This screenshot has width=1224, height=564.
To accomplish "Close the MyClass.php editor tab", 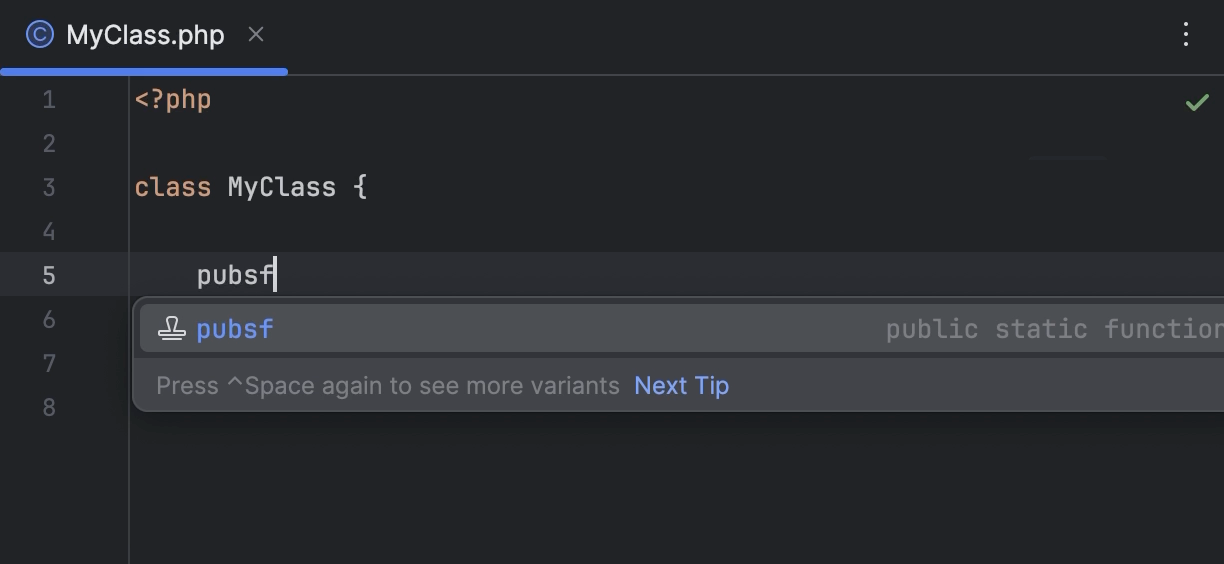I will [x=256, y=35].
